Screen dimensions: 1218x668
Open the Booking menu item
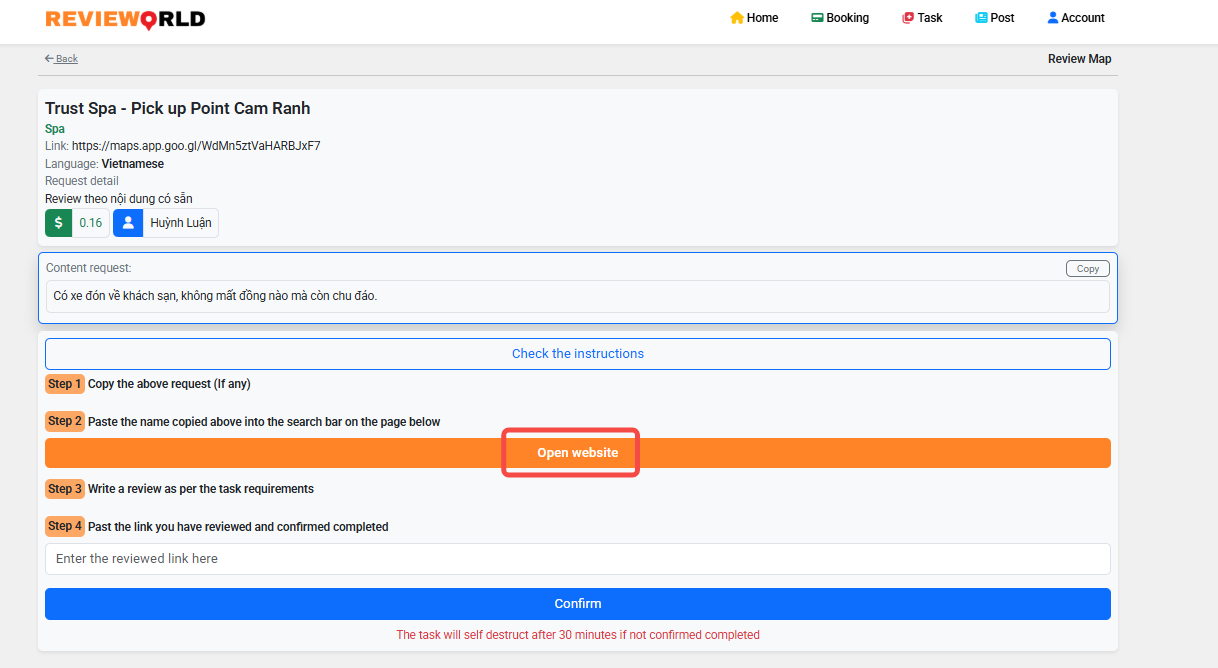point(839,18)
